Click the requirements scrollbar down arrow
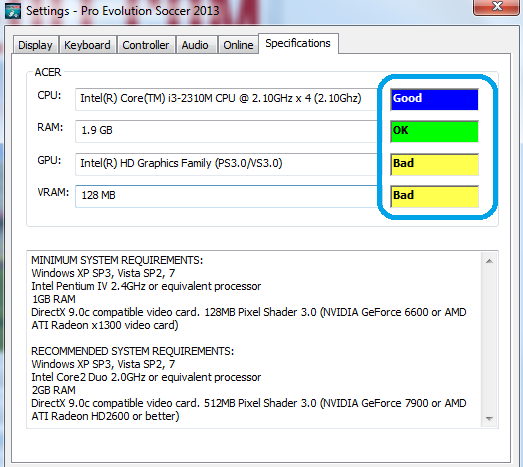This screenshot has width=523, height=467. click(x=489, y=418)
